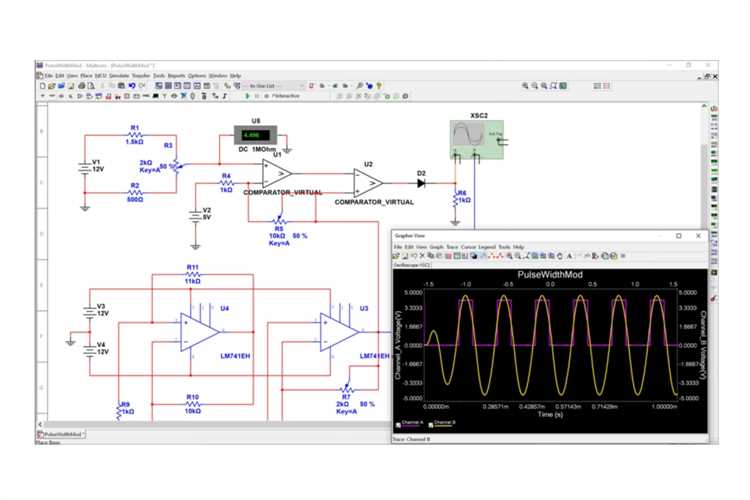
Task: Open the Cursor menu in Grapher View
Action: coord(468,247)
